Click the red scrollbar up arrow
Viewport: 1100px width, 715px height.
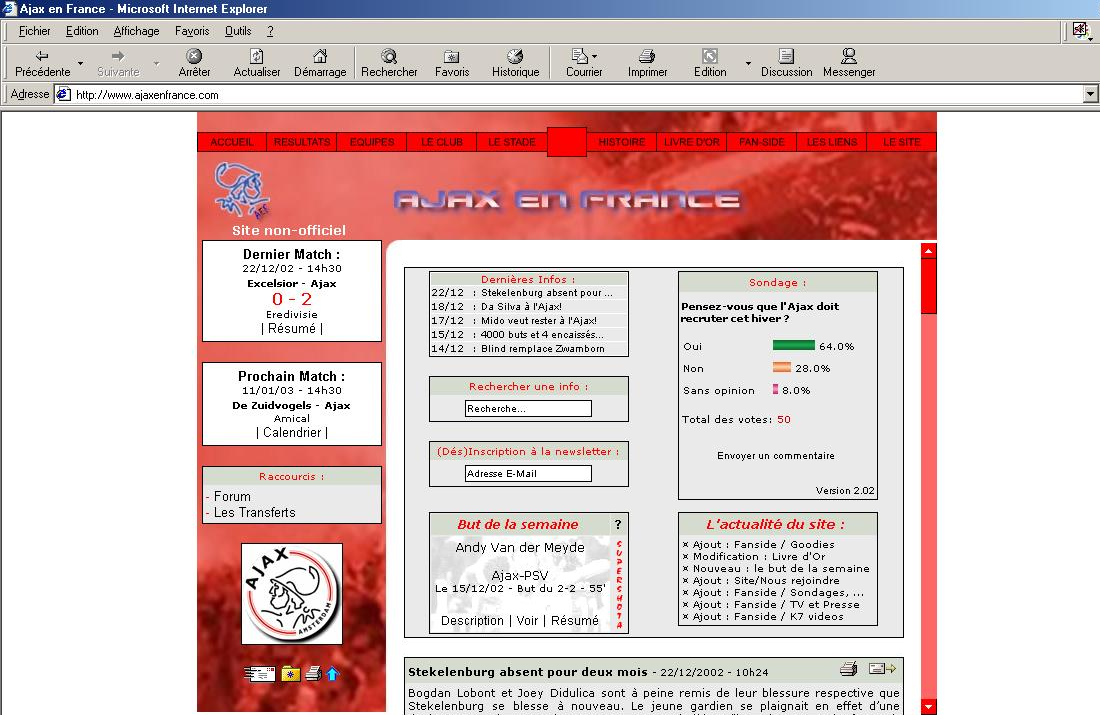pos(929,250)
